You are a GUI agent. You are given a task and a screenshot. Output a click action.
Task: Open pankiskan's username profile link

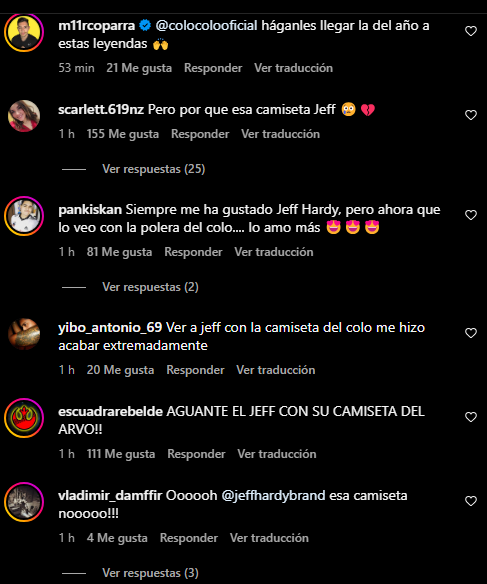coord(90,210)
